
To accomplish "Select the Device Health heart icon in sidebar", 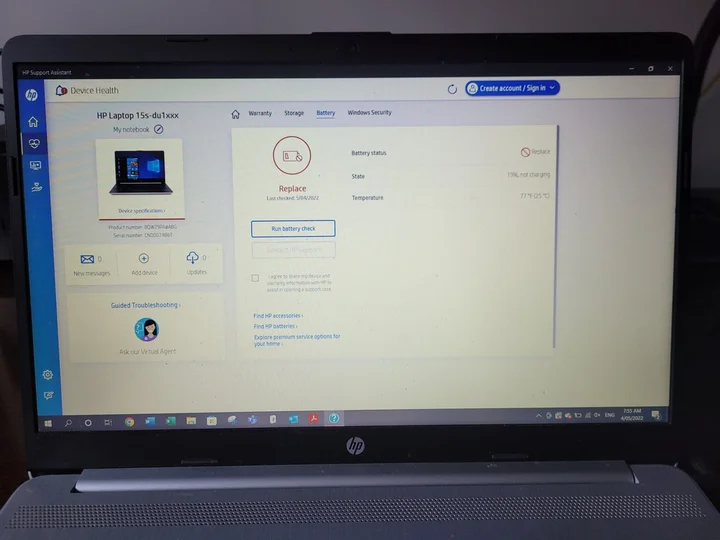I will pos(34,143).
